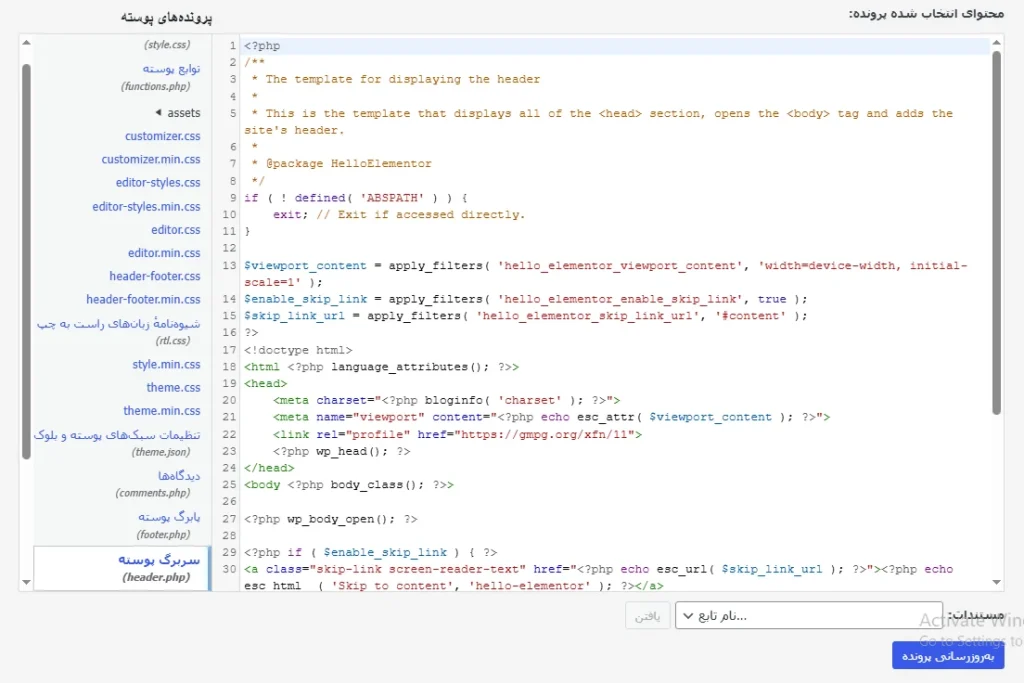Click line number 1 in the gutter
Screen dimensions: 1024x683
pyautogui.click(x=232, y=46)
